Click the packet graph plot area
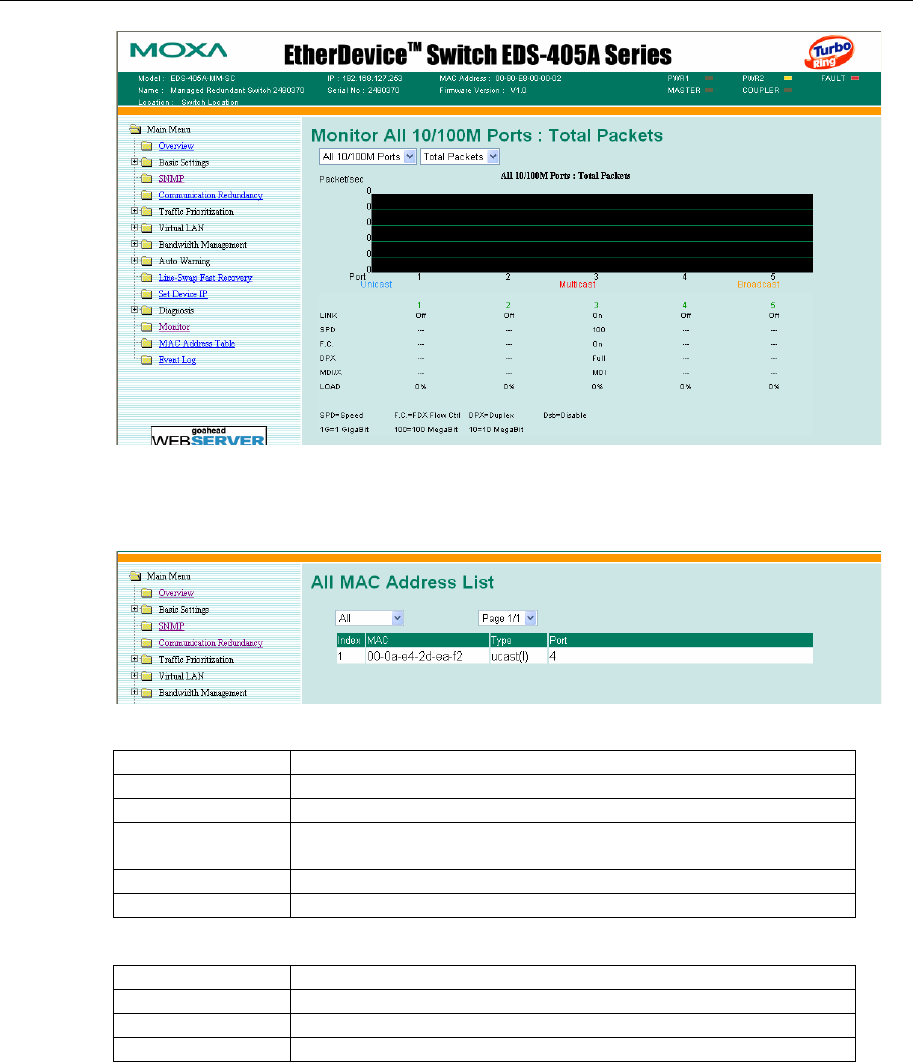This screenshot has width=913, height=1062. point(592,234)
